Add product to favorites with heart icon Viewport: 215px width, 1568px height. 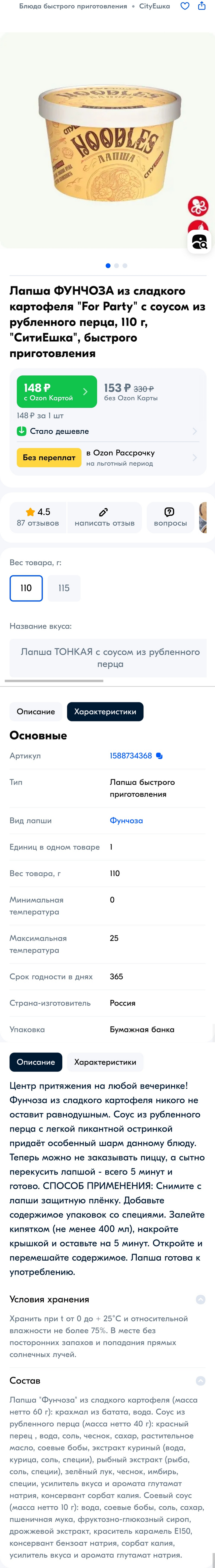pos(185,6)
